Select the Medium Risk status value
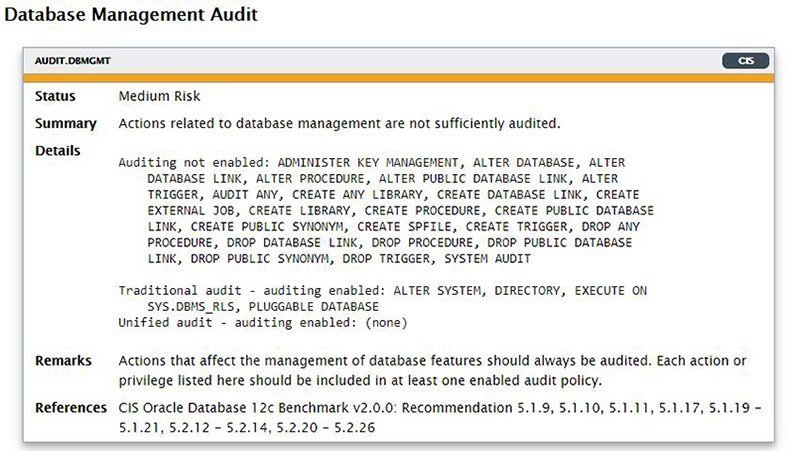 pos(159,96)
